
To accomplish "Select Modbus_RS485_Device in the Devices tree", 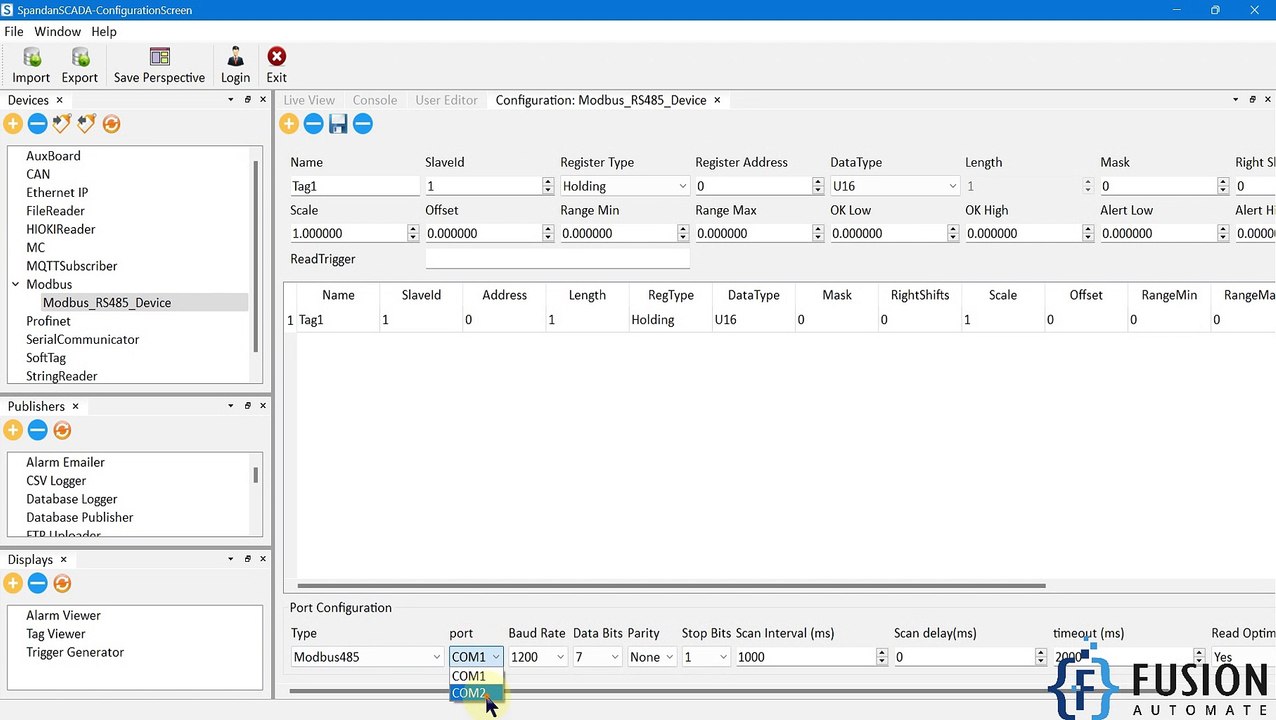I will point(107,302).
